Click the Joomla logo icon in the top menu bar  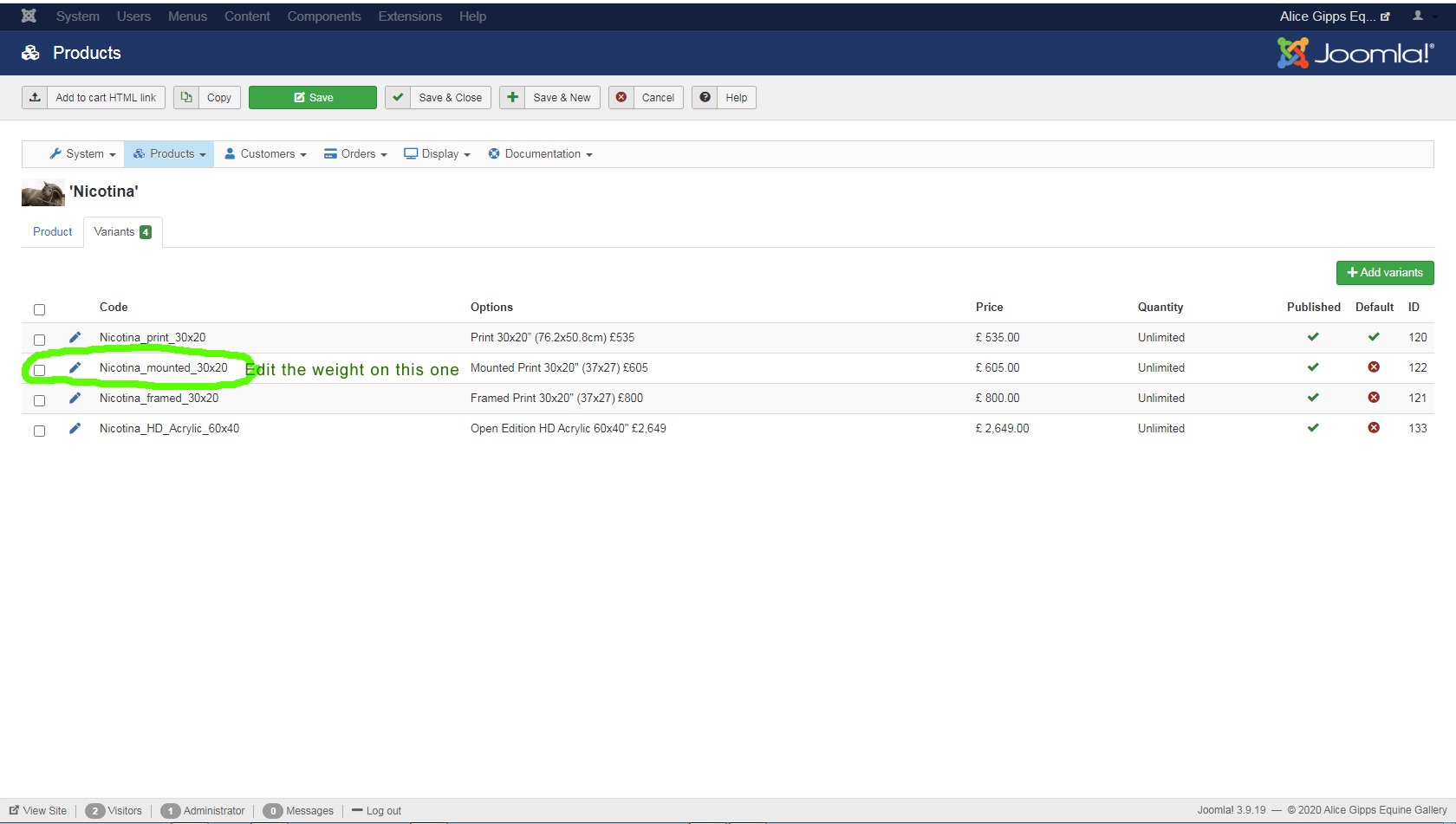tap(29, 16)
